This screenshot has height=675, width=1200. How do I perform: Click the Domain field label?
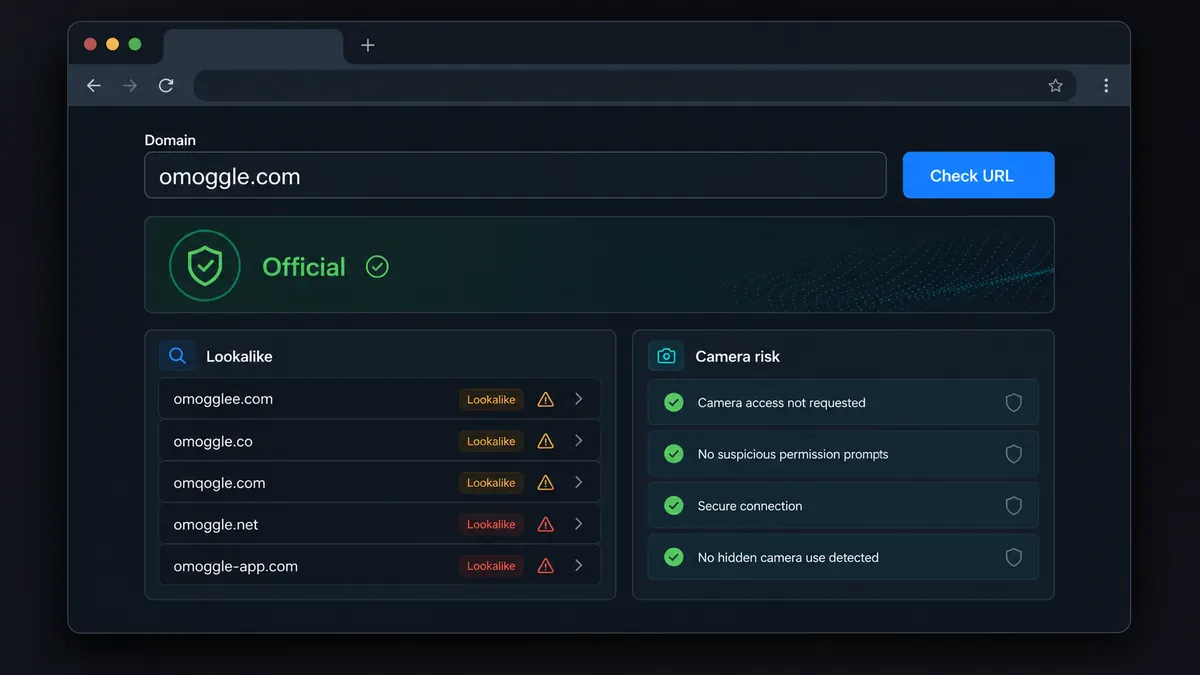coord(170,140)
